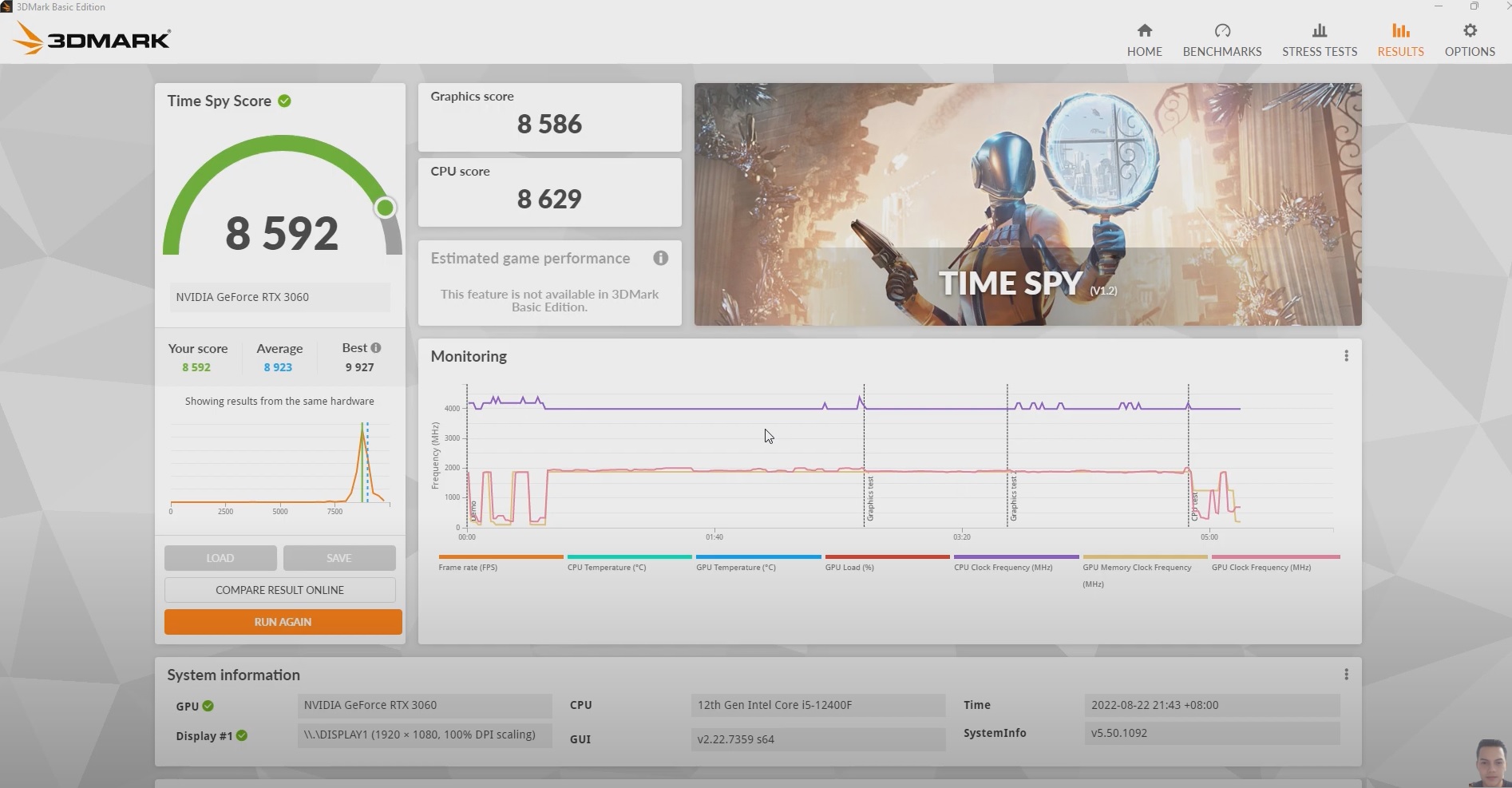Toggle the CPU Temperature (°C) legend series
This screenshot has height=788, width=1512.
[629, 563]
